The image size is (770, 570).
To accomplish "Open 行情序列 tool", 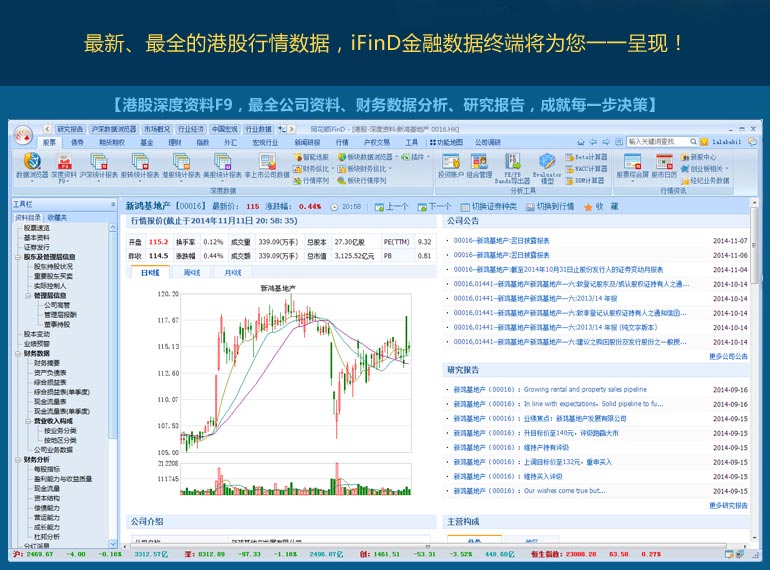I will 311,181.
